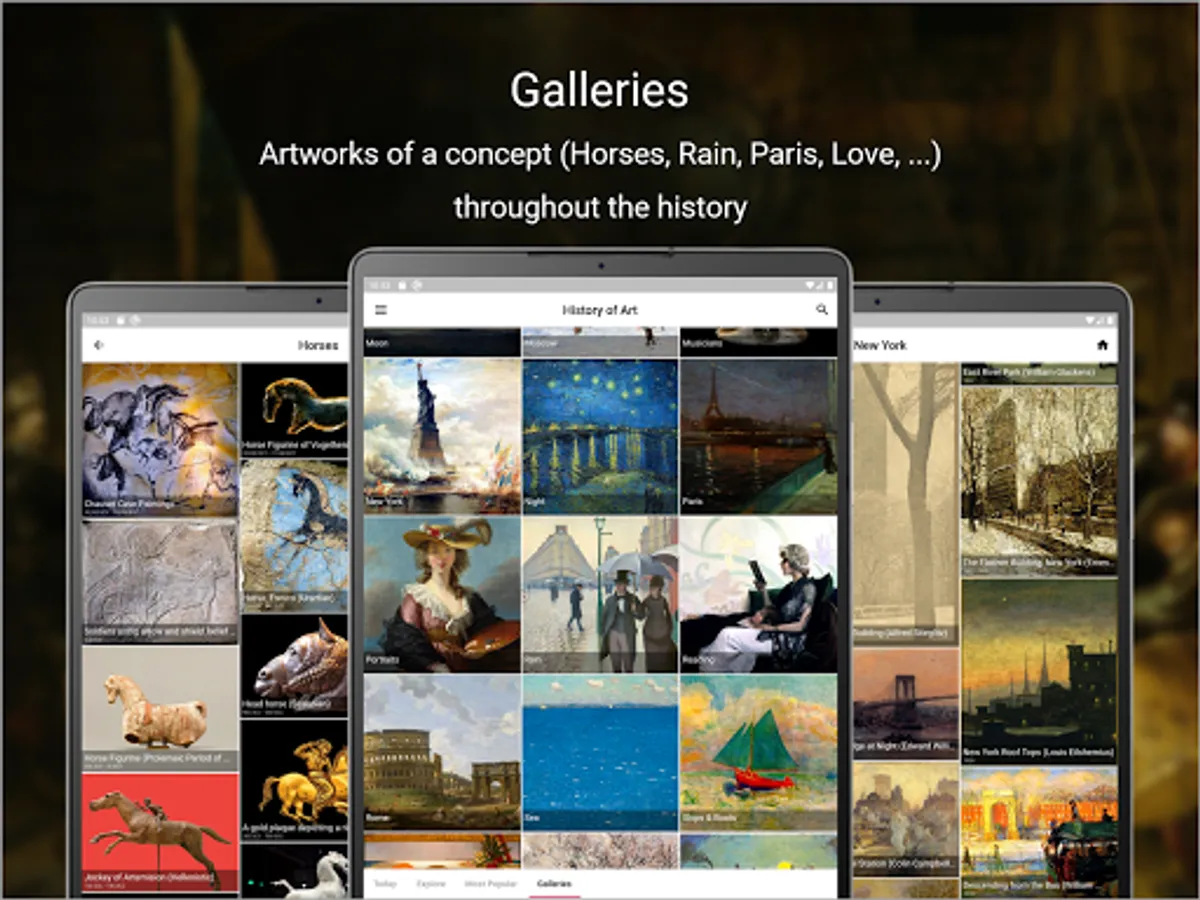Open the Rain gallery with umbrella painting

coord(600,594)
